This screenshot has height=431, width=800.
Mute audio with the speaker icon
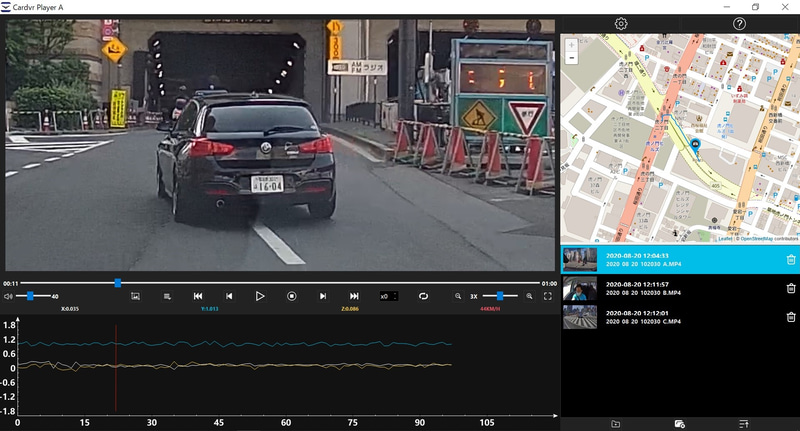click(8, 296)
